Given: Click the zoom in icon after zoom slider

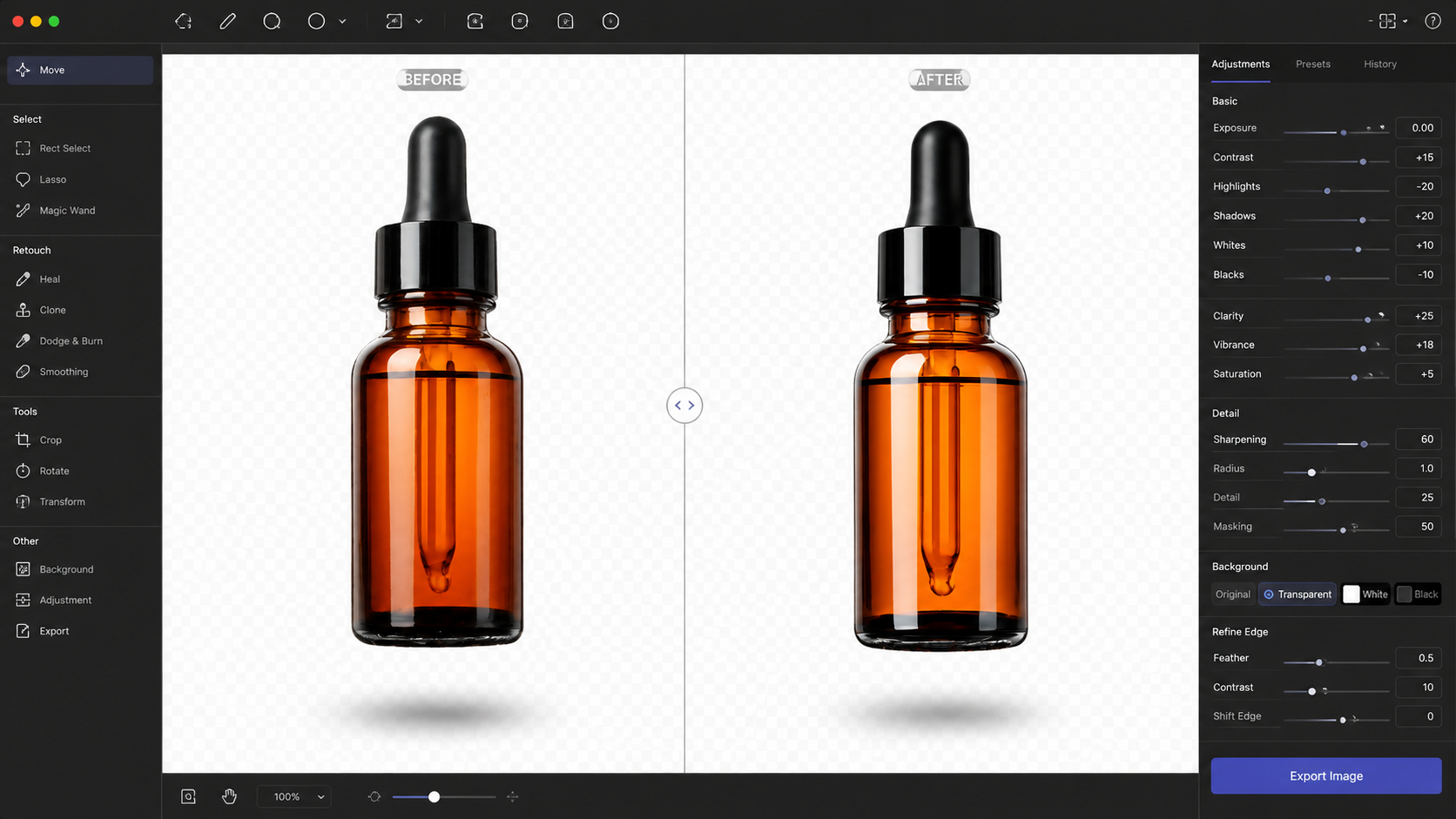Looking at the screenshot, I should (513, 796).
